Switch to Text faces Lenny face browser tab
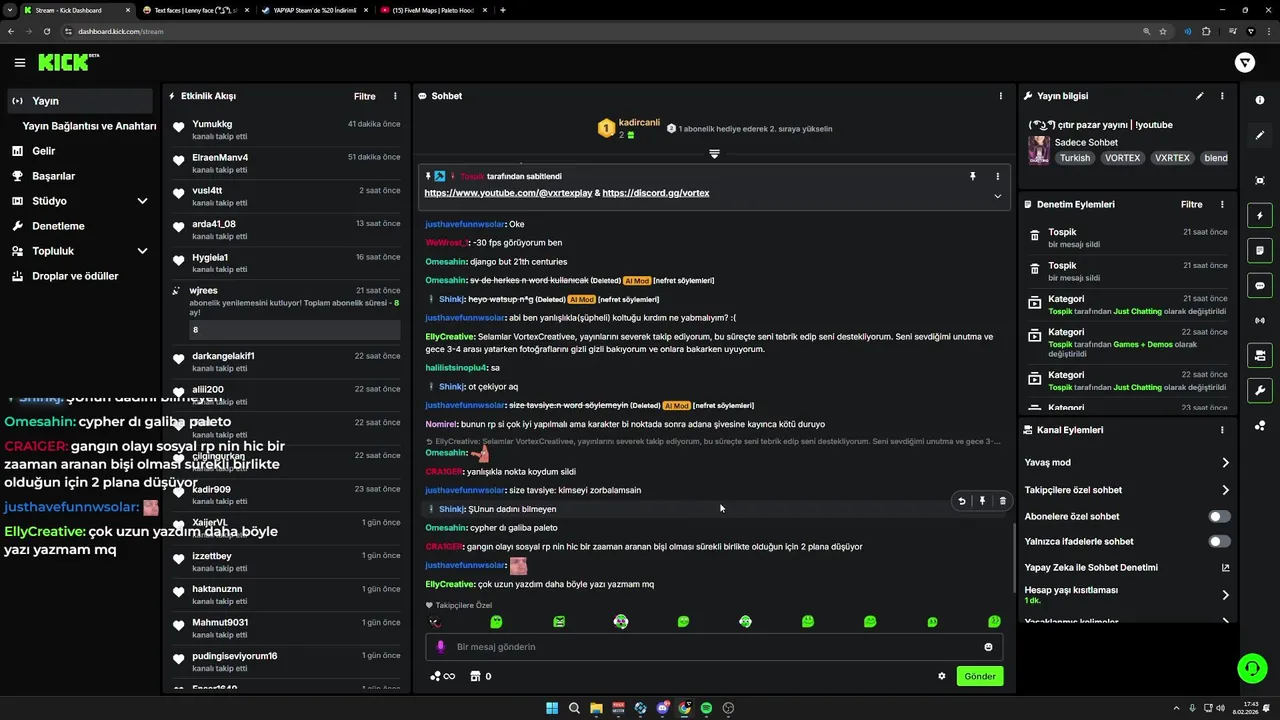The width and height of the screenshot is (1280, 720). 195,10
